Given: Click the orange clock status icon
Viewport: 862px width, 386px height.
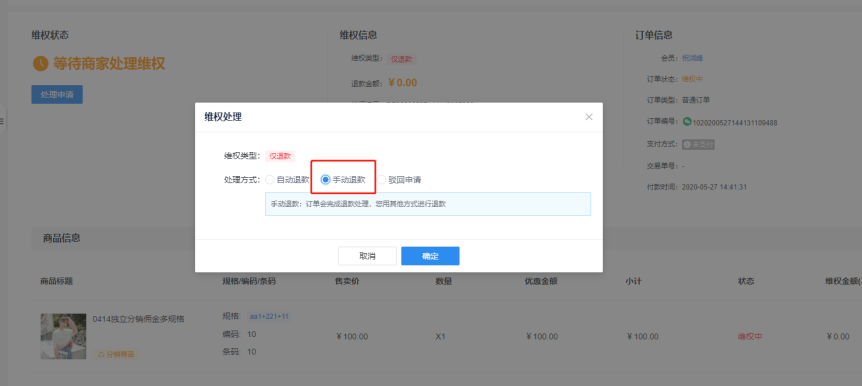Looking at the screenshot, I should pos(40,63).
